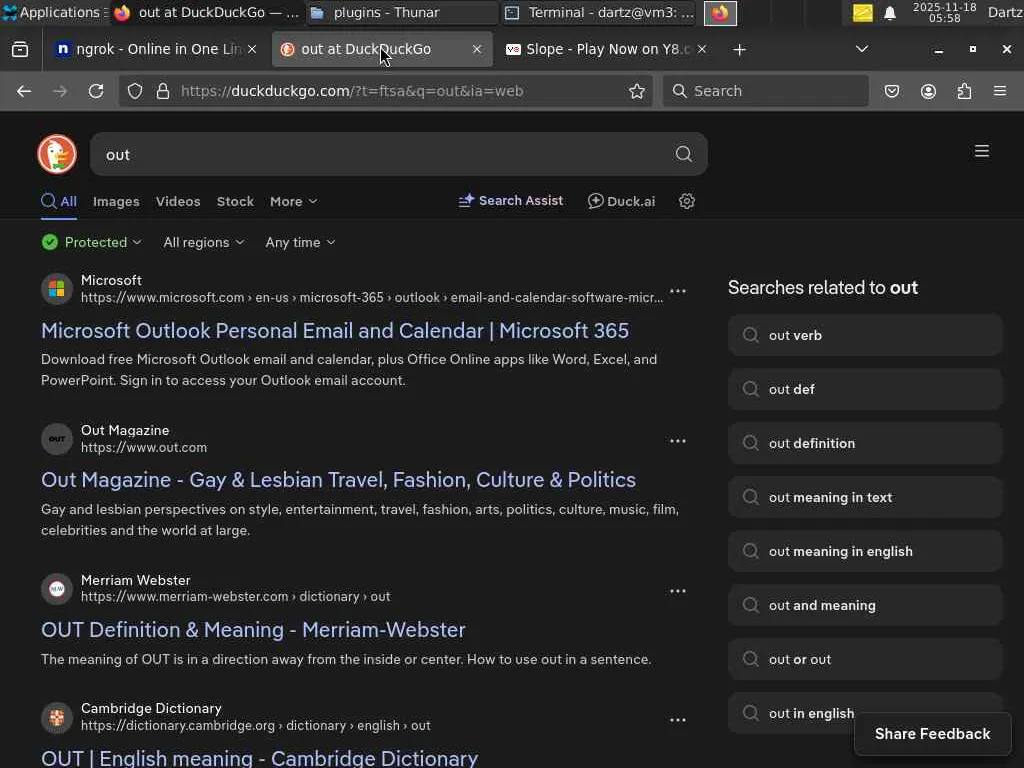This screenshot has width=1024, height=768.
Task: Open options for the Merriam Webster result
Action: pyautogui.click(x=678, y=591)
